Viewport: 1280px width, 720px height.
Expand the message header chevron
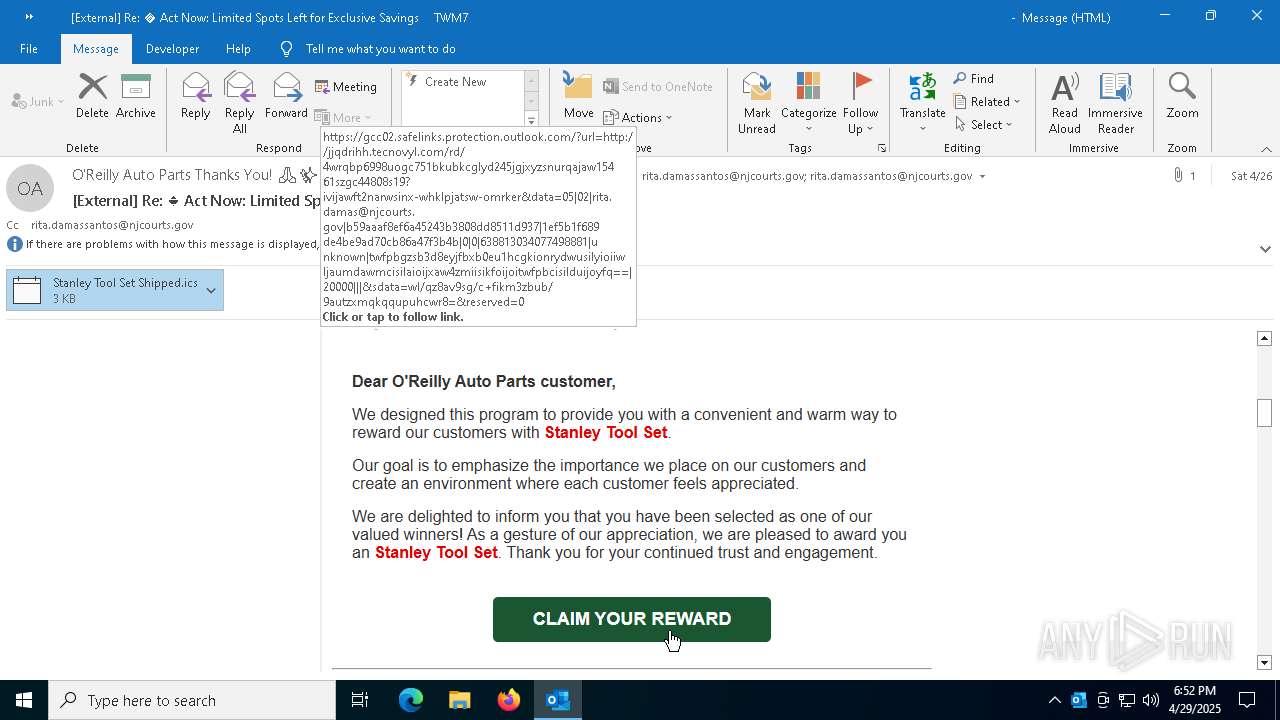(x=1265, y=249)
